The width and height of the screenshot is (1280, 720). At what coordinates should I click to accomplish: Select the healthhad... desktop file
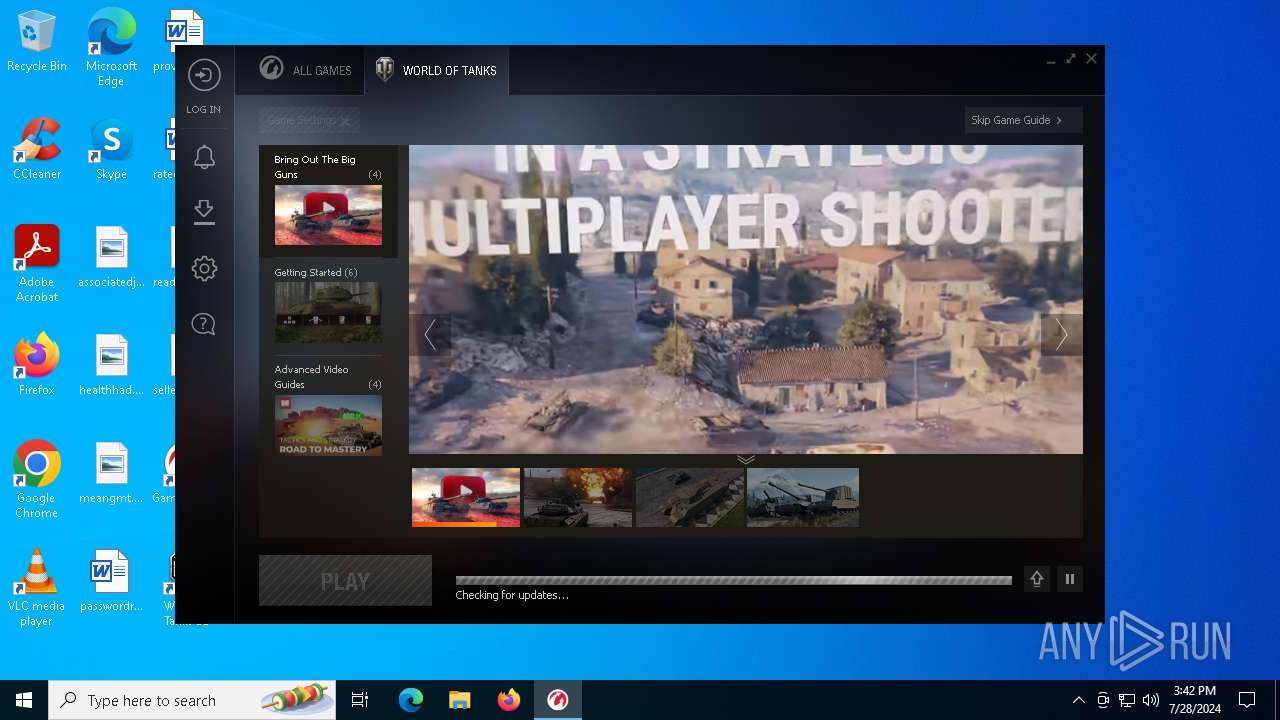(x=111, y=365)
